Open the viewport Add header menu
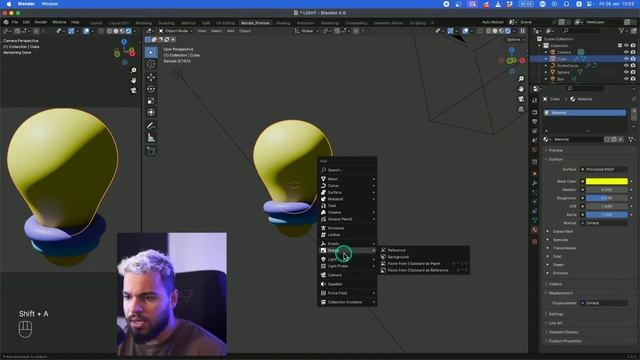640x360 pixels. click(231, 31)
